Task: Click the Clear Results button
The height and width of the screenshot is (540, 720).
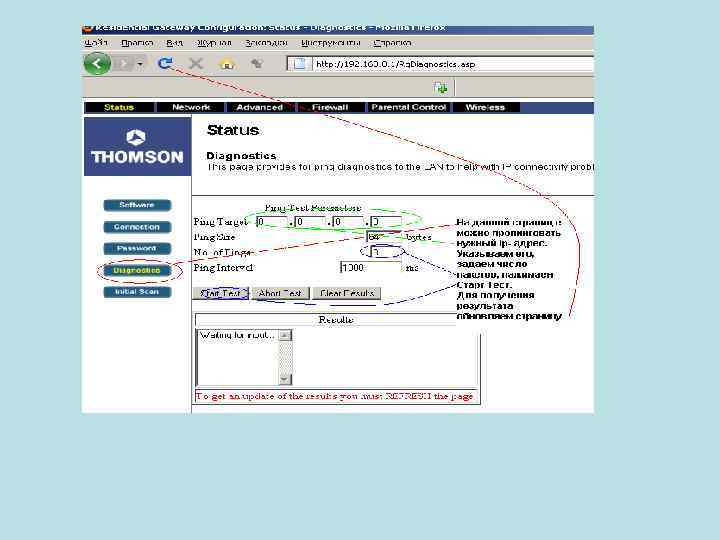Action: [347, 293]
